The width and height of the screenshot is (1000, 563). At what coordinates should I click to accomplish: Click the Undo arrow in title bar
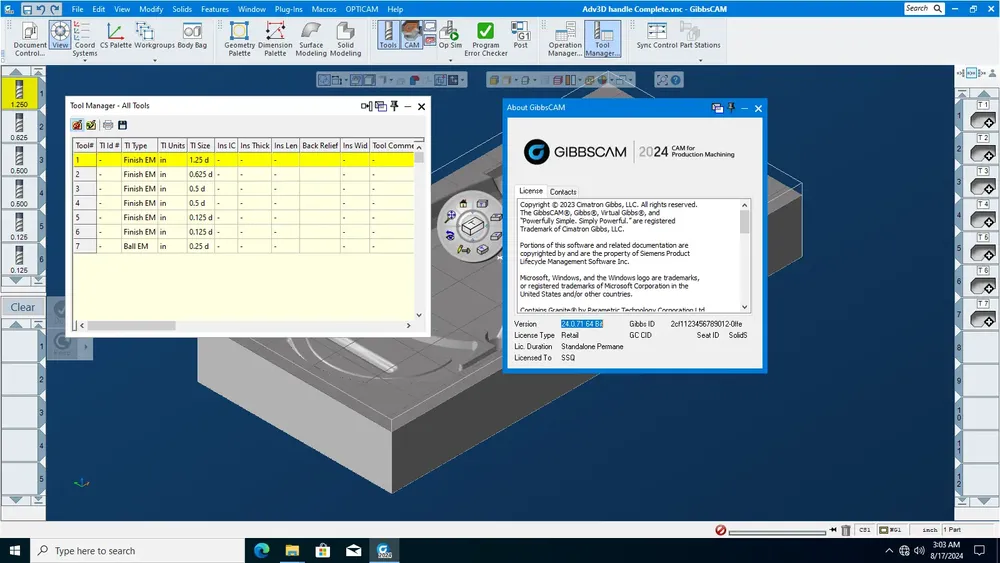point(41,9)
